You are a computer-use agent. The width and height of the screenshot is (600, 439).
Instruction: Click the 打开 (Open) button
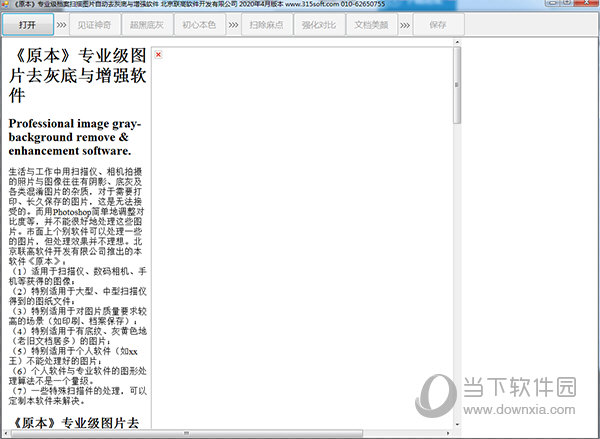28,25
